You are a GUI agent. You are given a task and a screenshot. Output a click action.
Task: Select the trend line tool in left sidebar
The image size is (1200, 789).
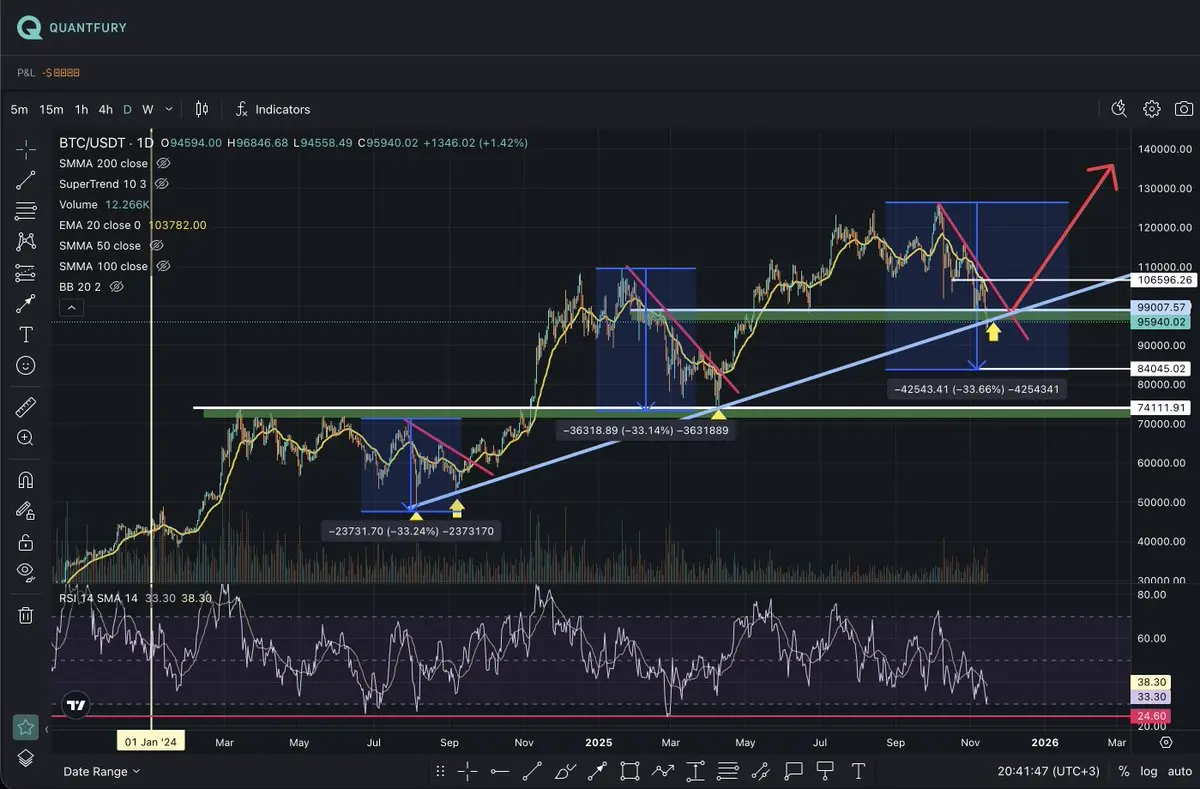click(x=26, y=181)
